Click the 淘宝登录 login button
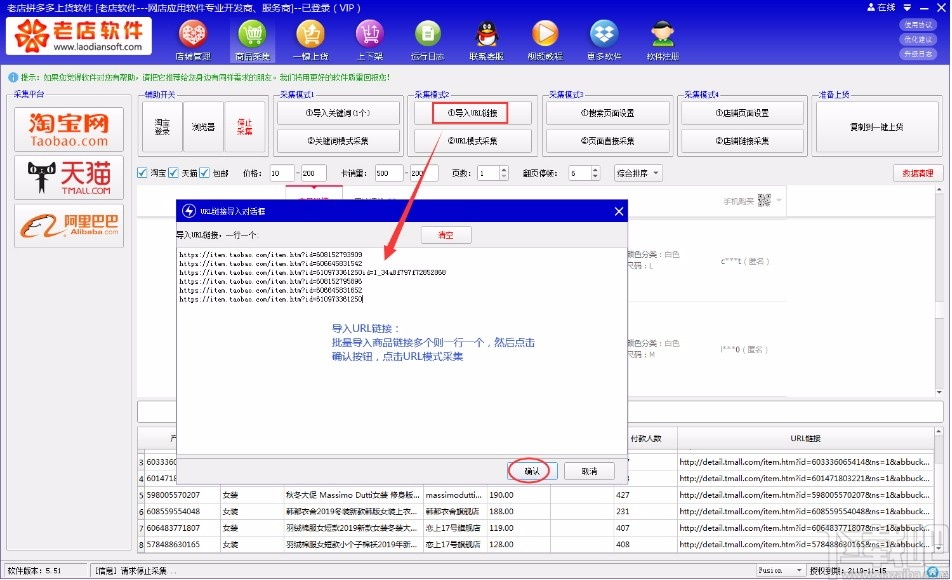Image resolution: width=952 pixels, height=580 pixels. (162, 127)
